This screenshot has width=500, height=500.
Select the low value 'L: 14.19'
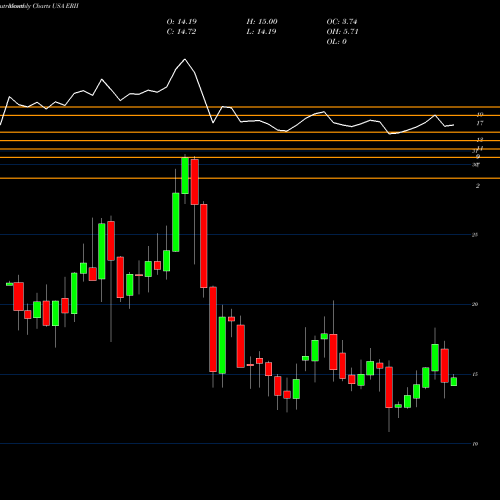click(261, 32)
